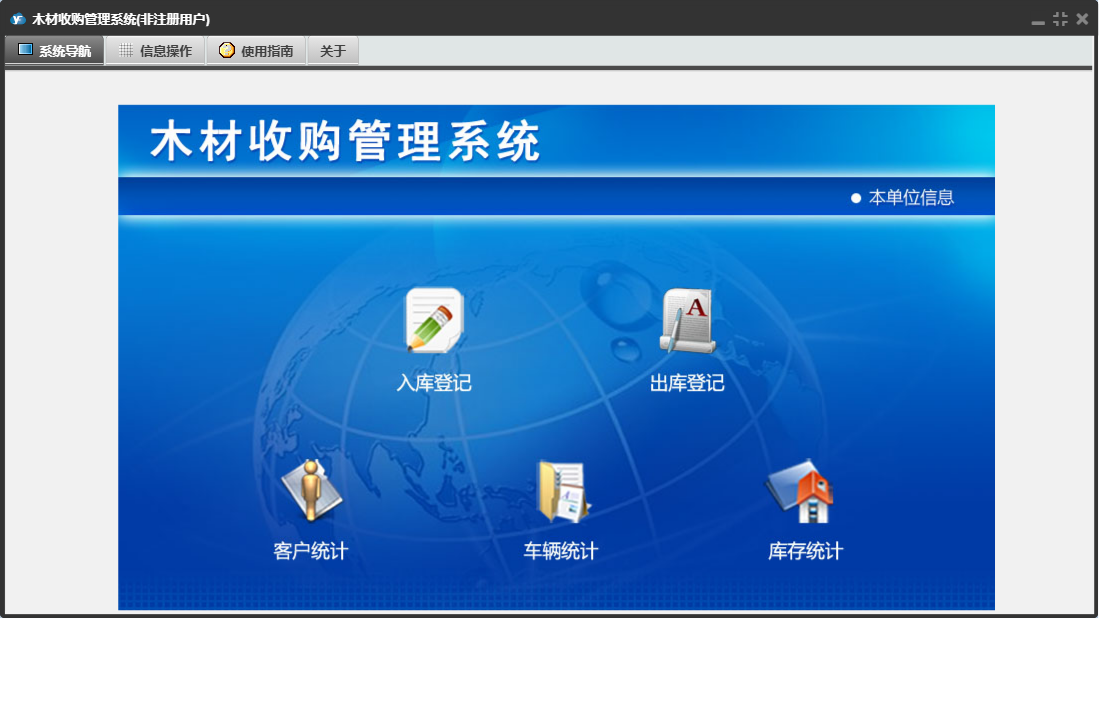1099x723 pixels.
Task: Click the 车辆统计 text label
Action: coord(561,551)
